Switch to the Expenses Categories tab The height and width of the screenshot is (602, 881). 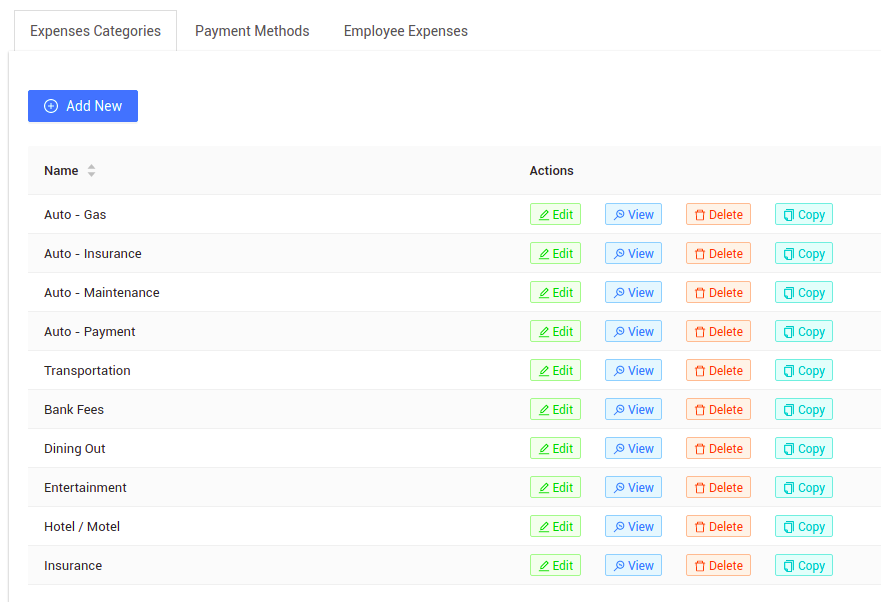96,31
